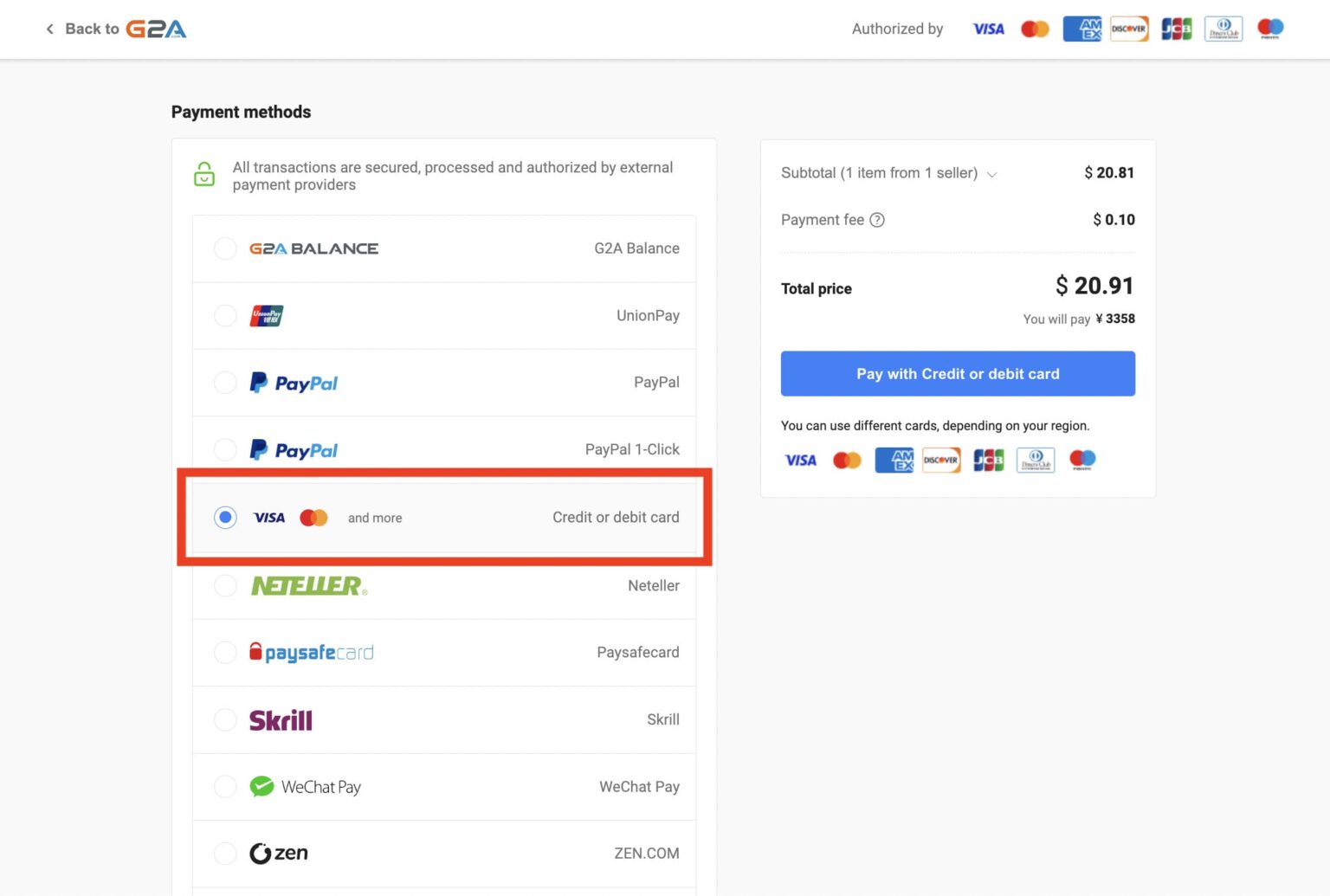Click the Back to link
1330x896 pixels.
[92, 29]
